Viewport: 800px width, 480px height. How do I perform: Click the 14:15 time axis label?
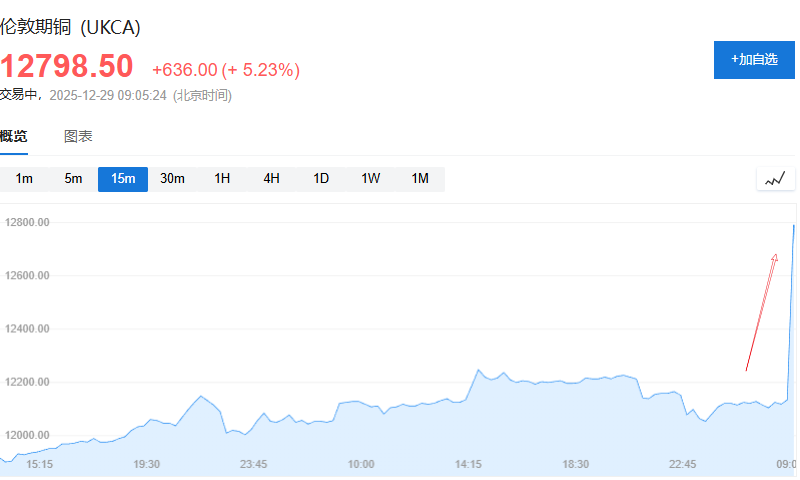pos(468,464)
